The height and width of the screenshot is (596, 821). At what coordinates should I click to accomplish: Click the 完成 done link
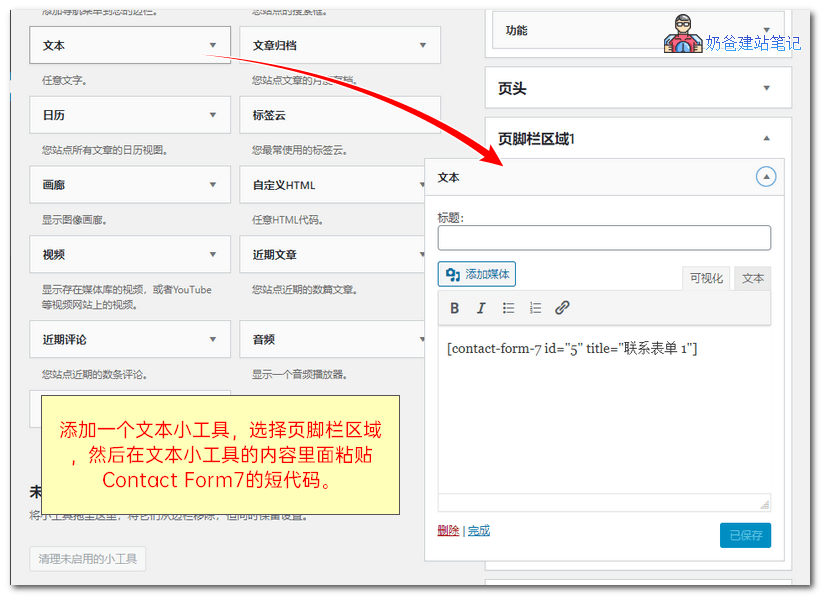click(478, 530)
